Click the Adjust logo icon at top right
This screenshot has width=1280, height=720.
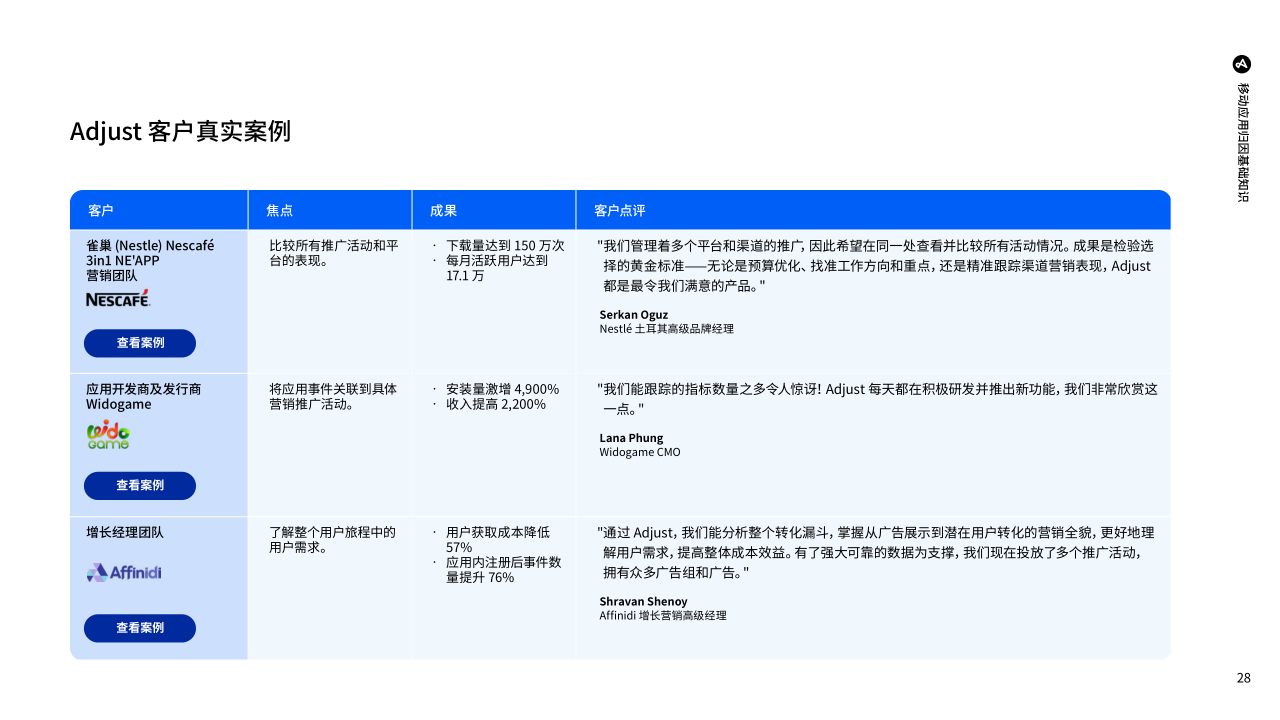[1242, 64]
